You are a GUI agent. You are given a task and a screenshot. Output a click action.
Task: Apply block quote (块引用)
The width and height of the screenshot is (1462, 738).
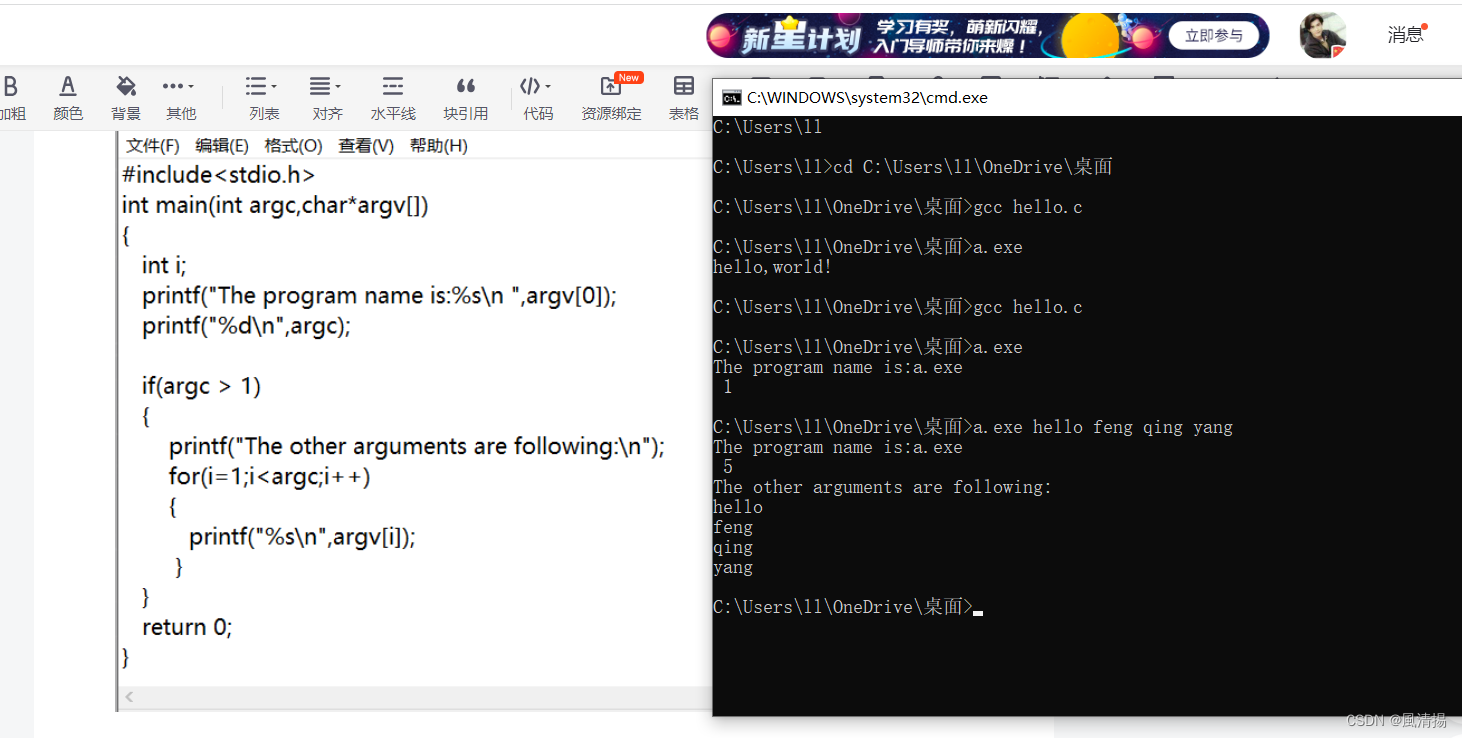coord(466,98)
